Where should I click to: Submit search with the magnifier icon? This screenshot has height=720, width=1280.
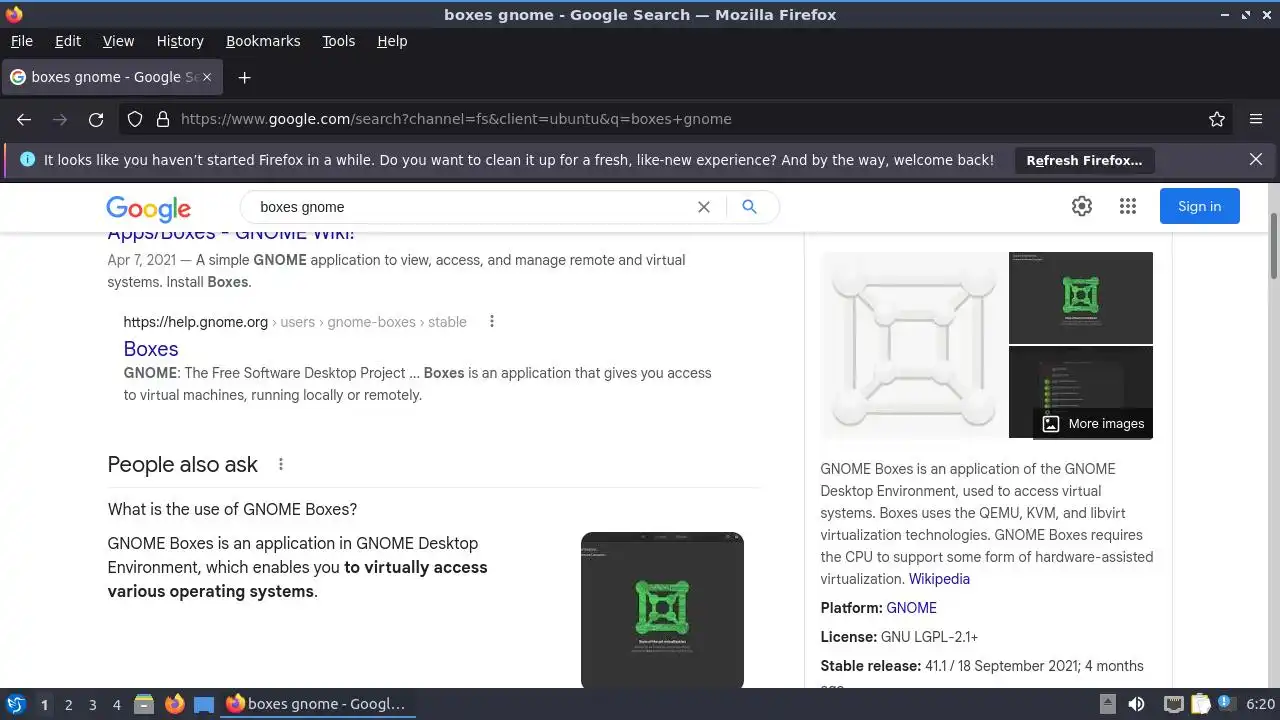(749, 207)
